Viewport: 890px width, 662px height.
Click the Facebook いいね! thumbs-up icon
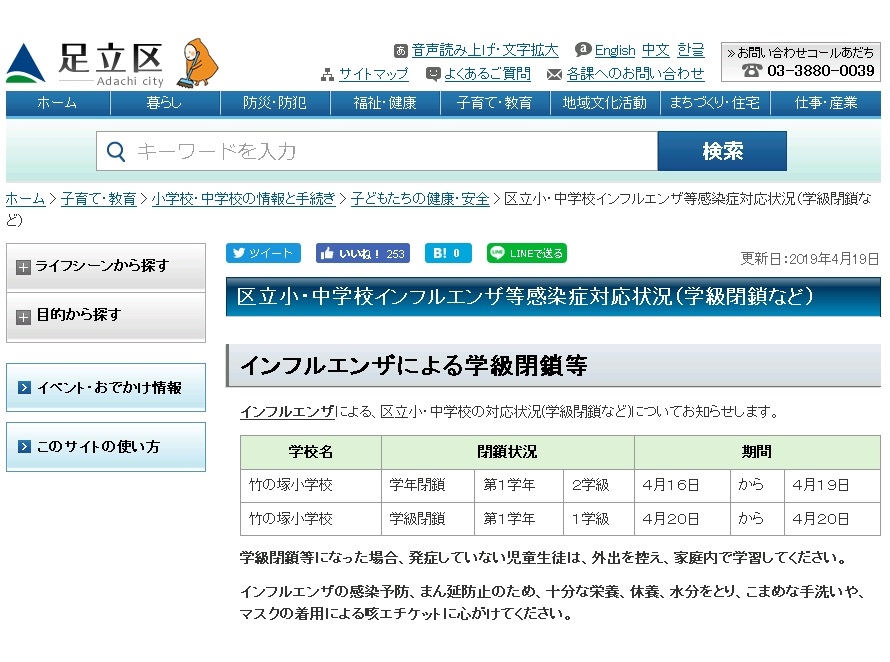[x=327, y=253]
